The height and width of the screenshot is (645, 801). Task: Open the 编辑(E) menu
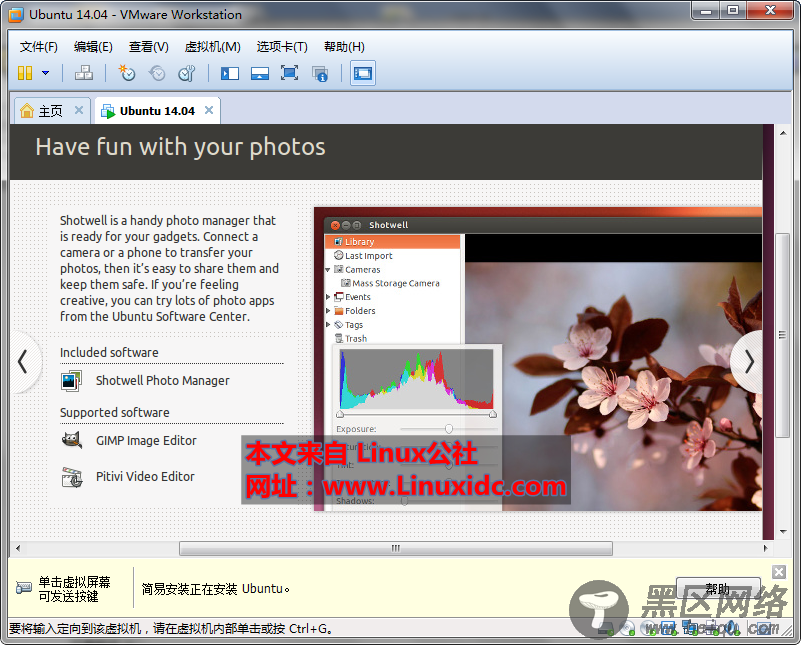[93, 47]
